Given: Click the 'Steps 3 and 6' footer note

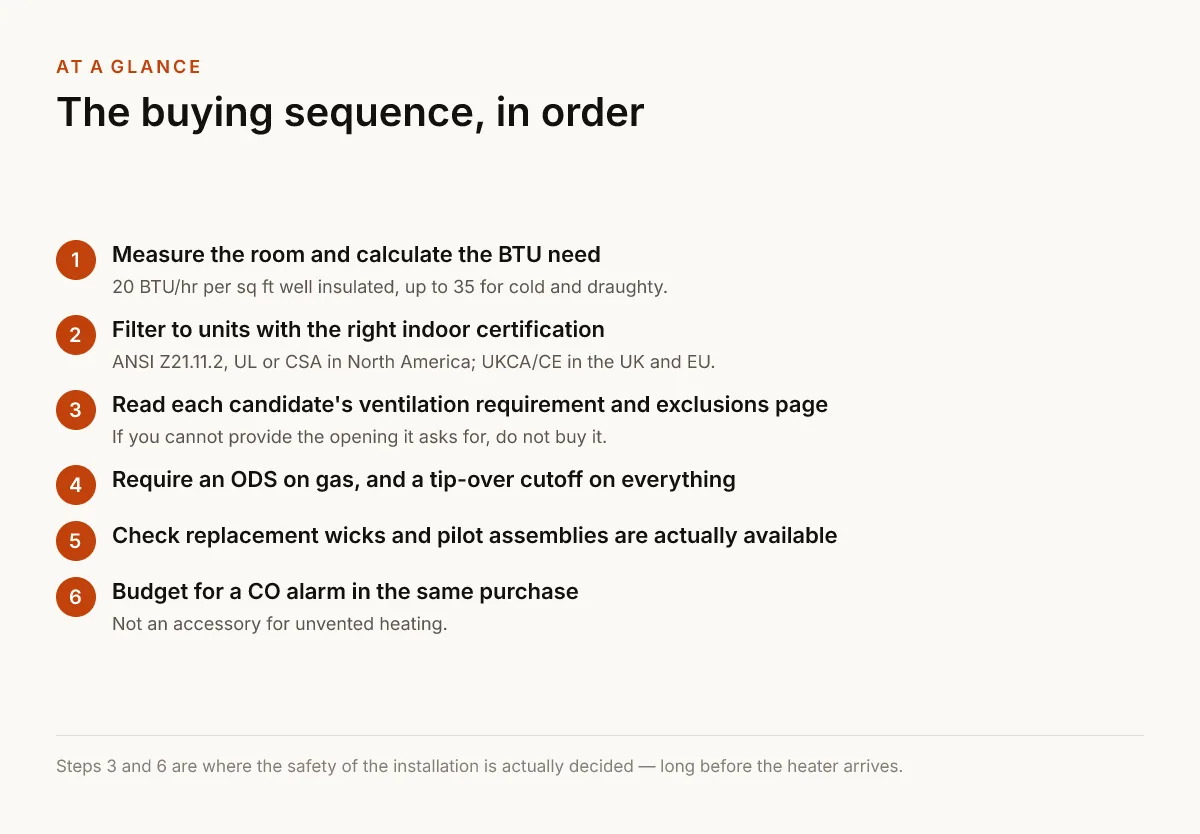Looking at the screenshot, I should click(479, 767).
